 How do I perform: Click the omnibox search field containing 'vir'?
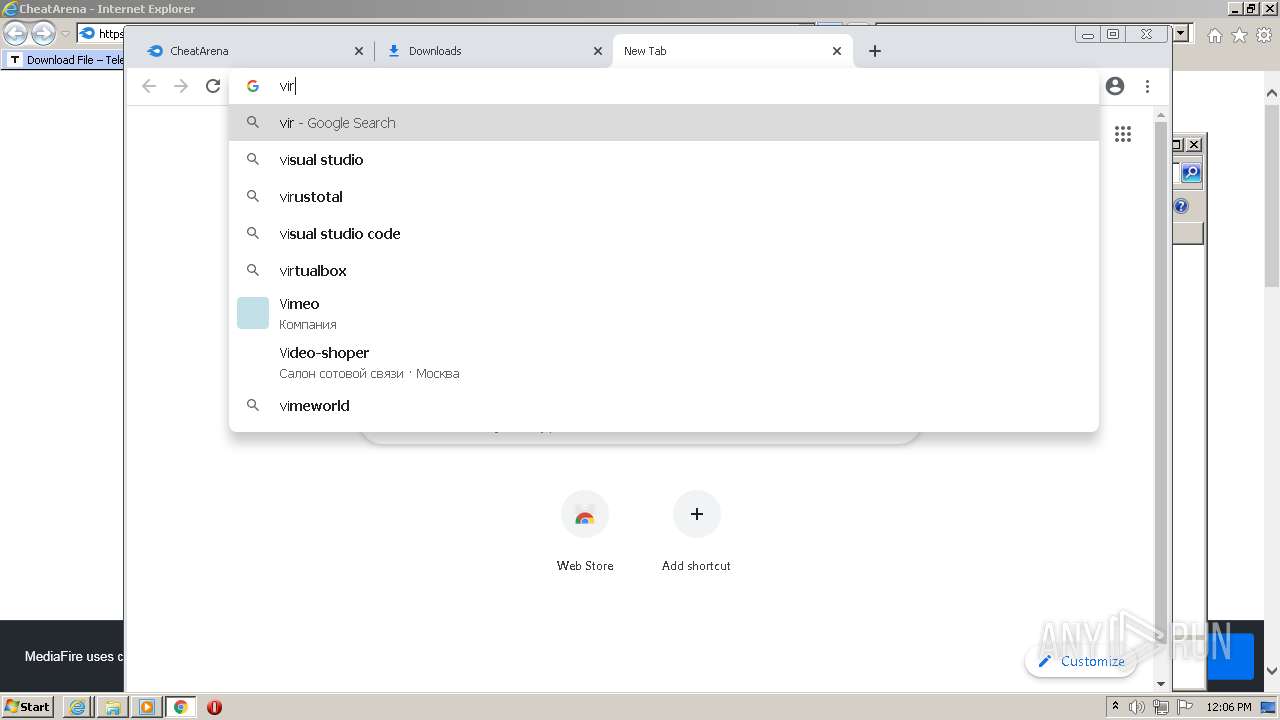click(x=664, y=86)
